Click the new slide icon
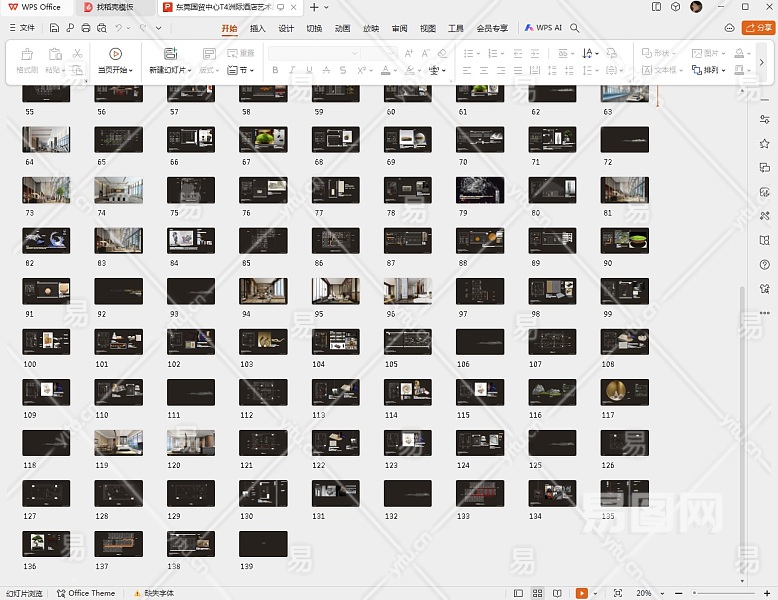 pyautogui.click(x=170, y=54)
